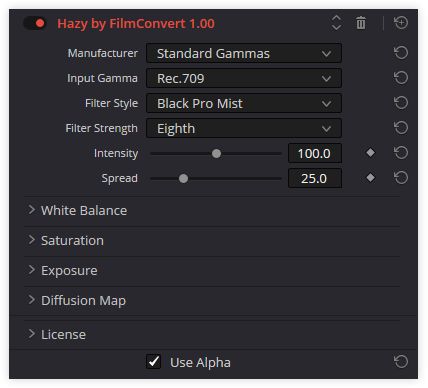Reset the Filter Style setting

coord(401,103)
